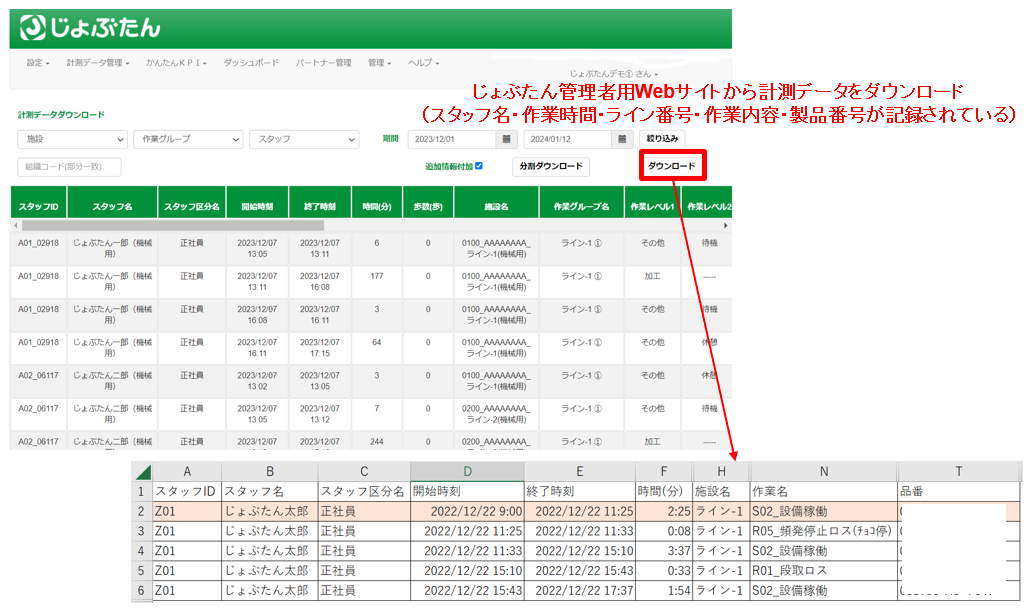Click the じょぶたん logo icon

33,28
